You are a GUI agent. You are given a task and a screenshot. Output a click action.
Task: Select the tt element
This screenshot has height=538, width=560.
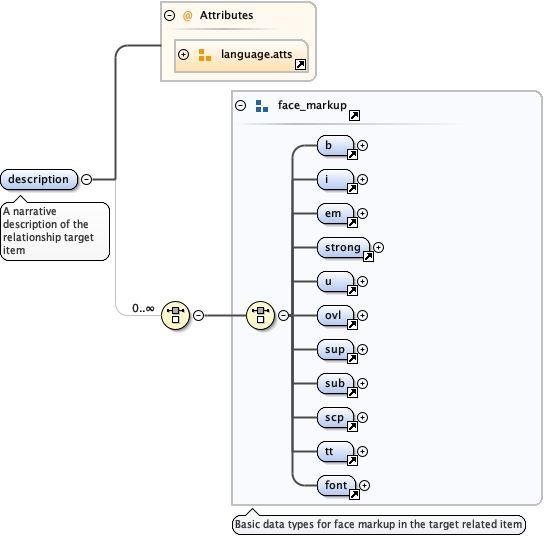click(335, 452)
